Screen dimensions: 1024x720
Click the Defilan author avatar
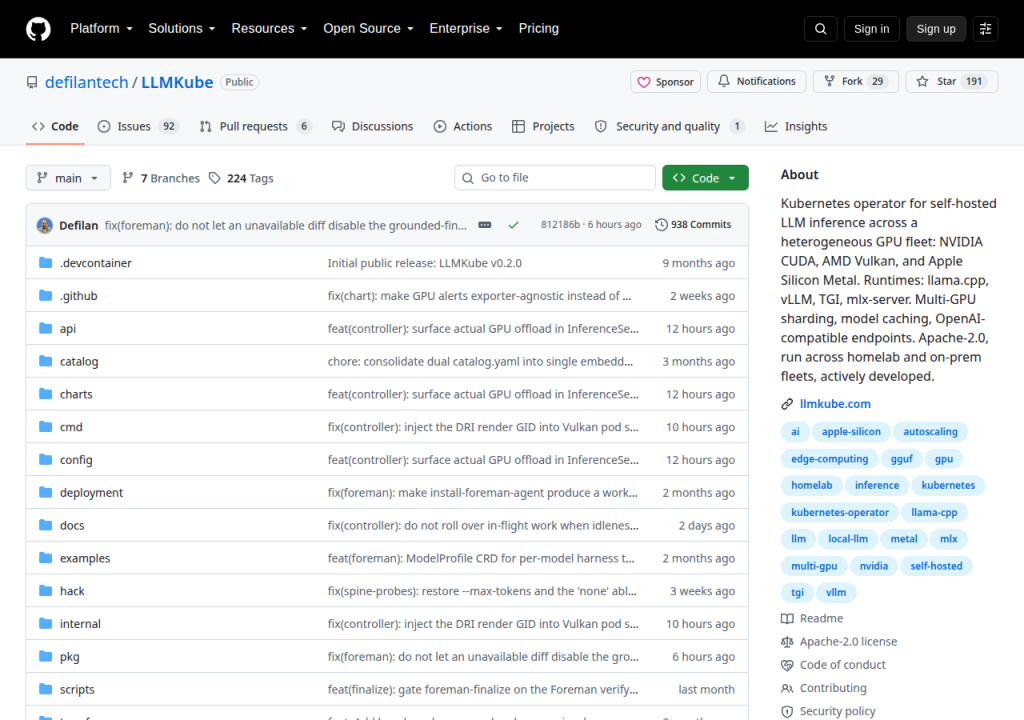(44, 225)
